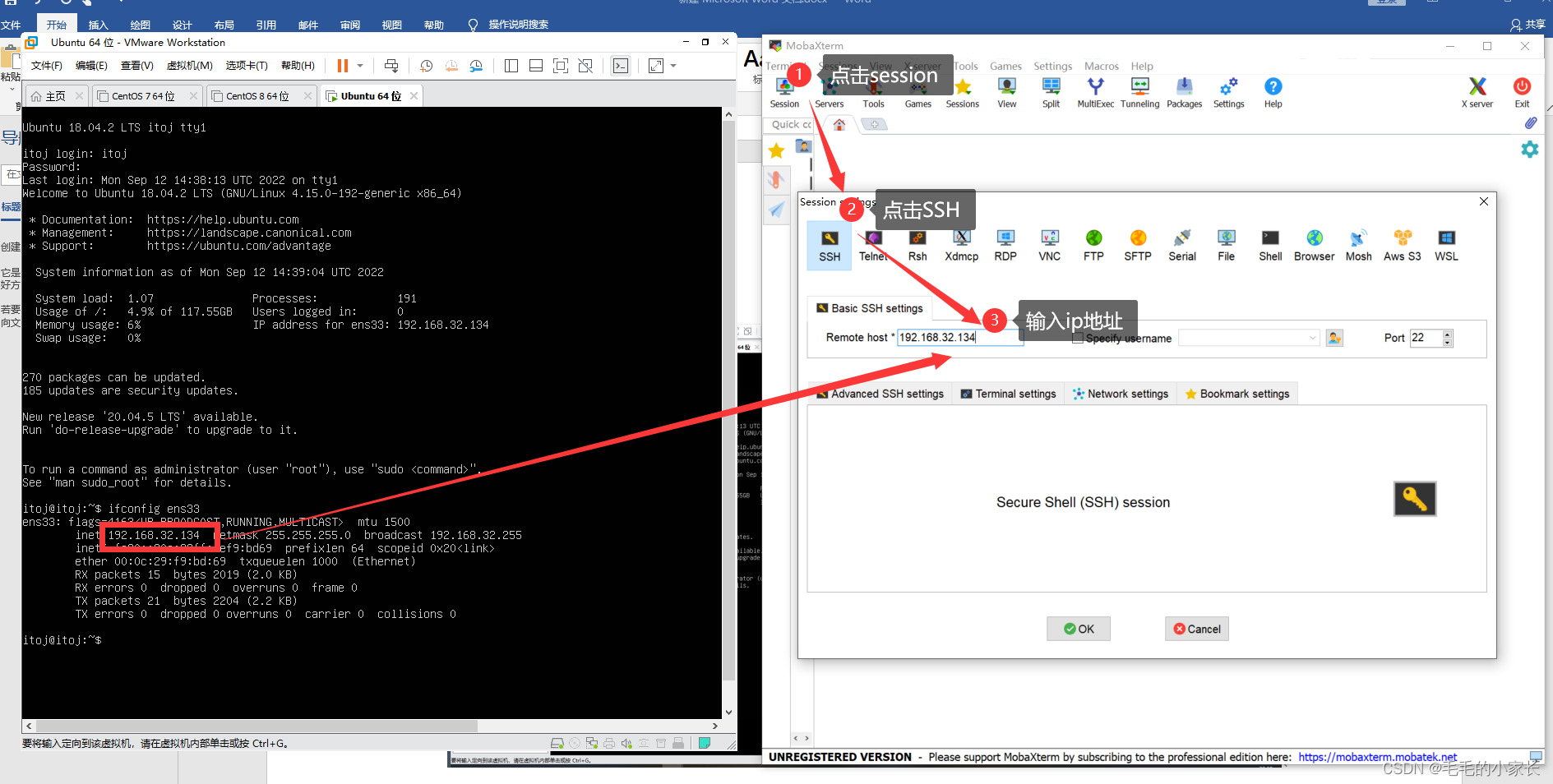The width and height of the screenshot is (1553, 784).
Task: Select the Xdmcp session type
Action: [x=961, y=246]
